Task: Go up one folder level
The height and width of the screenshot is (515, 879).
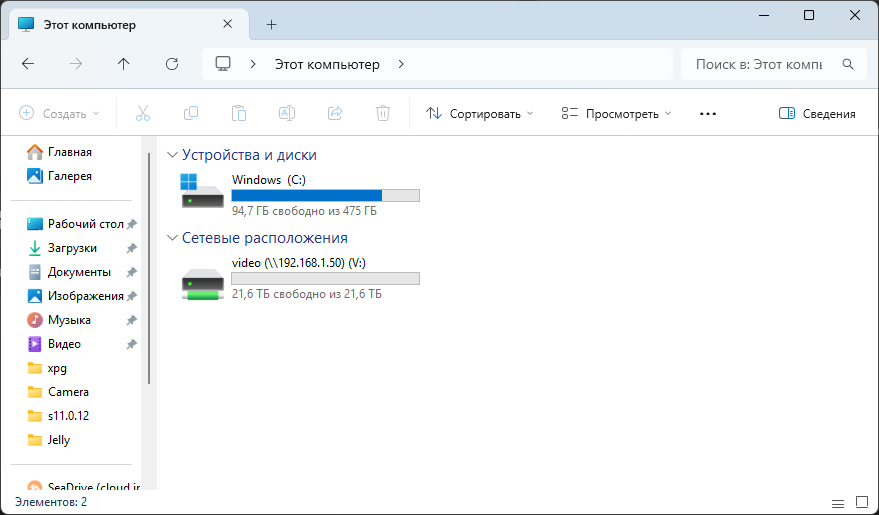Action: (124, 64)
